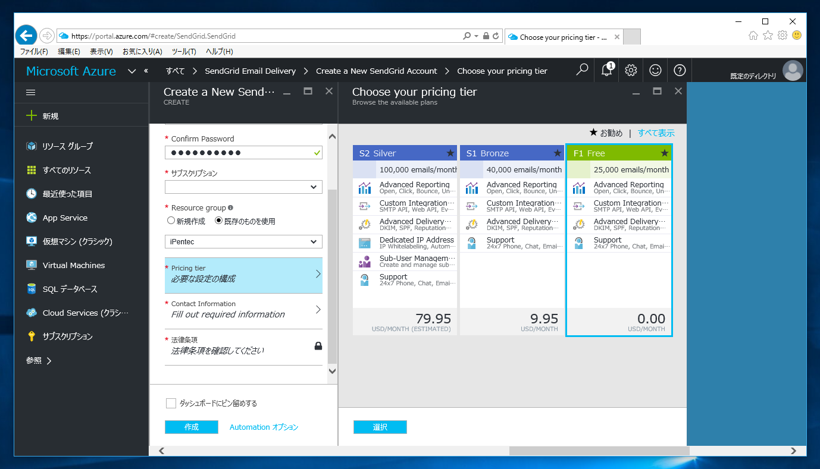The height and width of the screenshot is (469, 820).
Task: Open 表示(V) menu
Action: click(101, 52)
